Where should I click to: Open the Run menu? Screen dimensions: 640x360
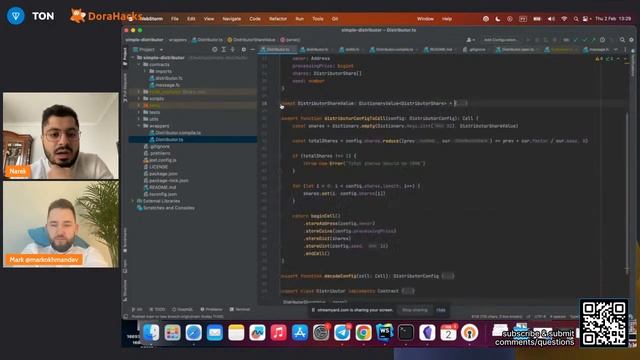coord(300,19)
